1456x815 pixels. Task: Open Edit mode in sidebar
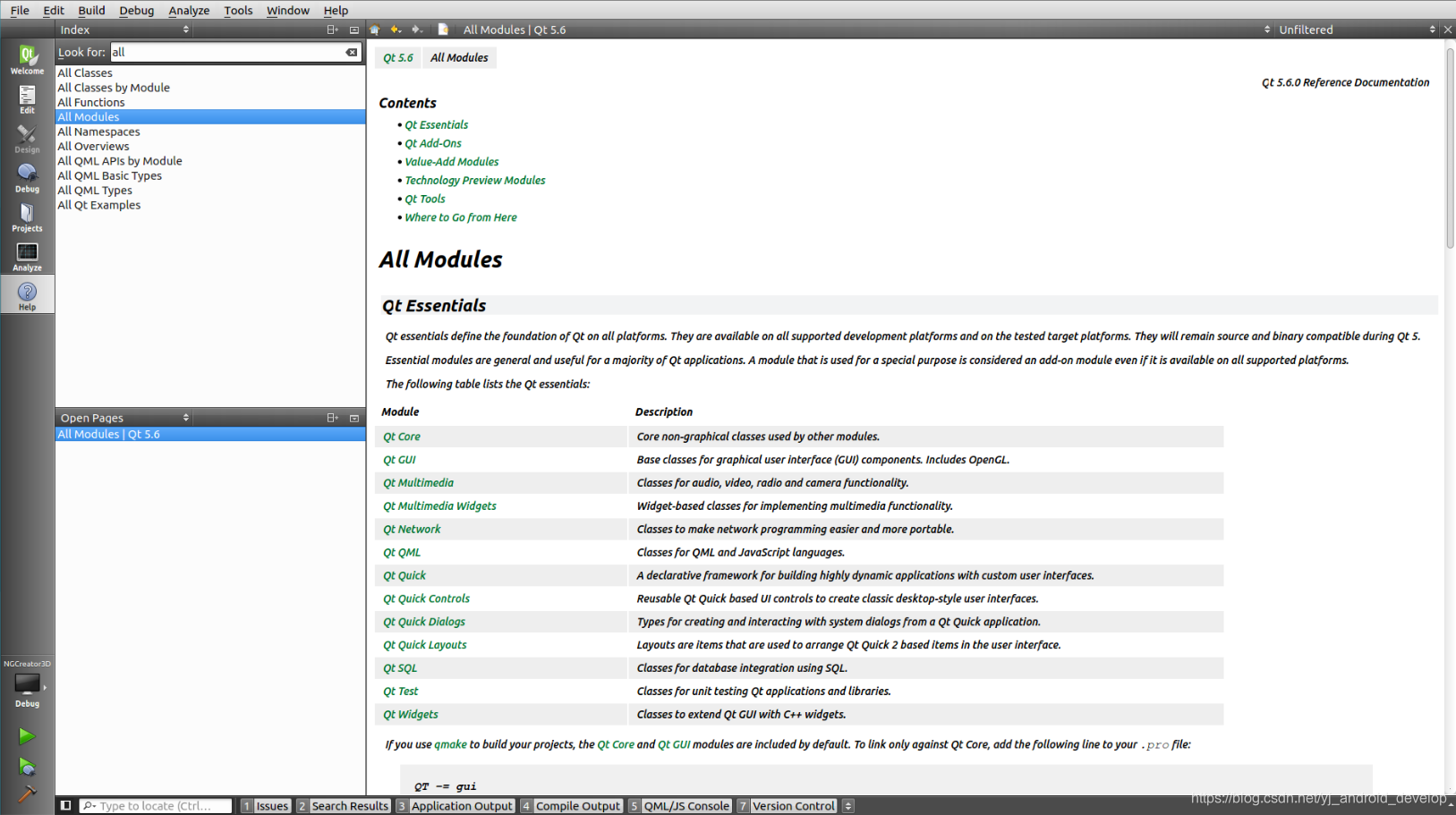(x=27, y=98)
